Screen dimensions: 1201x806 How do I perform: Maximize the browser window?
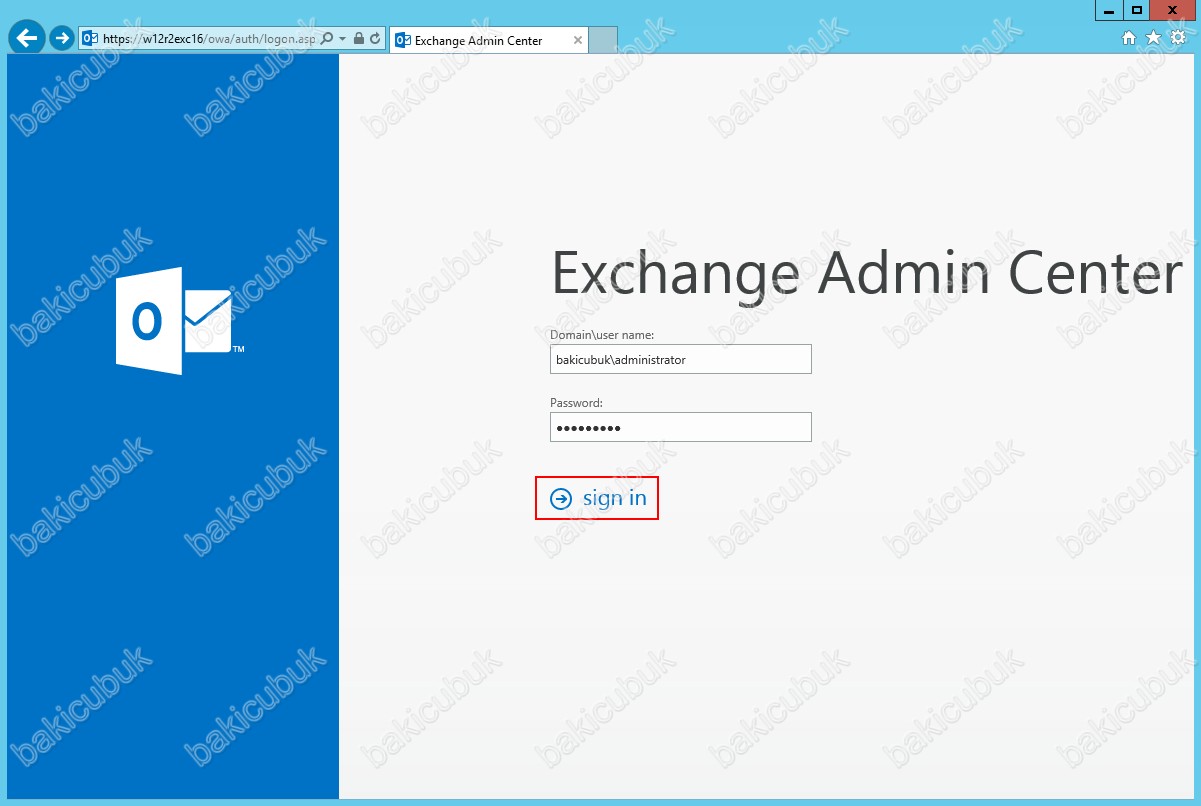[1136, 10]
